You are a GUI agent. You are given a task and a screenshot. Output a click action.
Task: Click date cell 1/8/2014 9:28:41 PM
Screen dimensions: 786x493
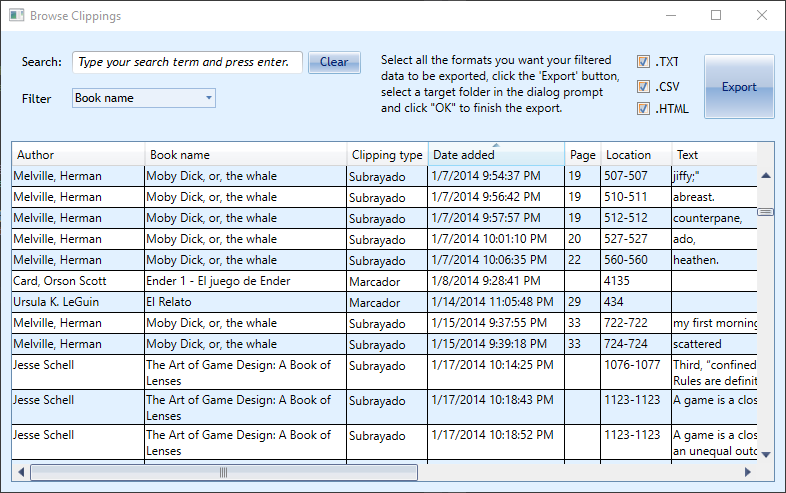(496, 281)
